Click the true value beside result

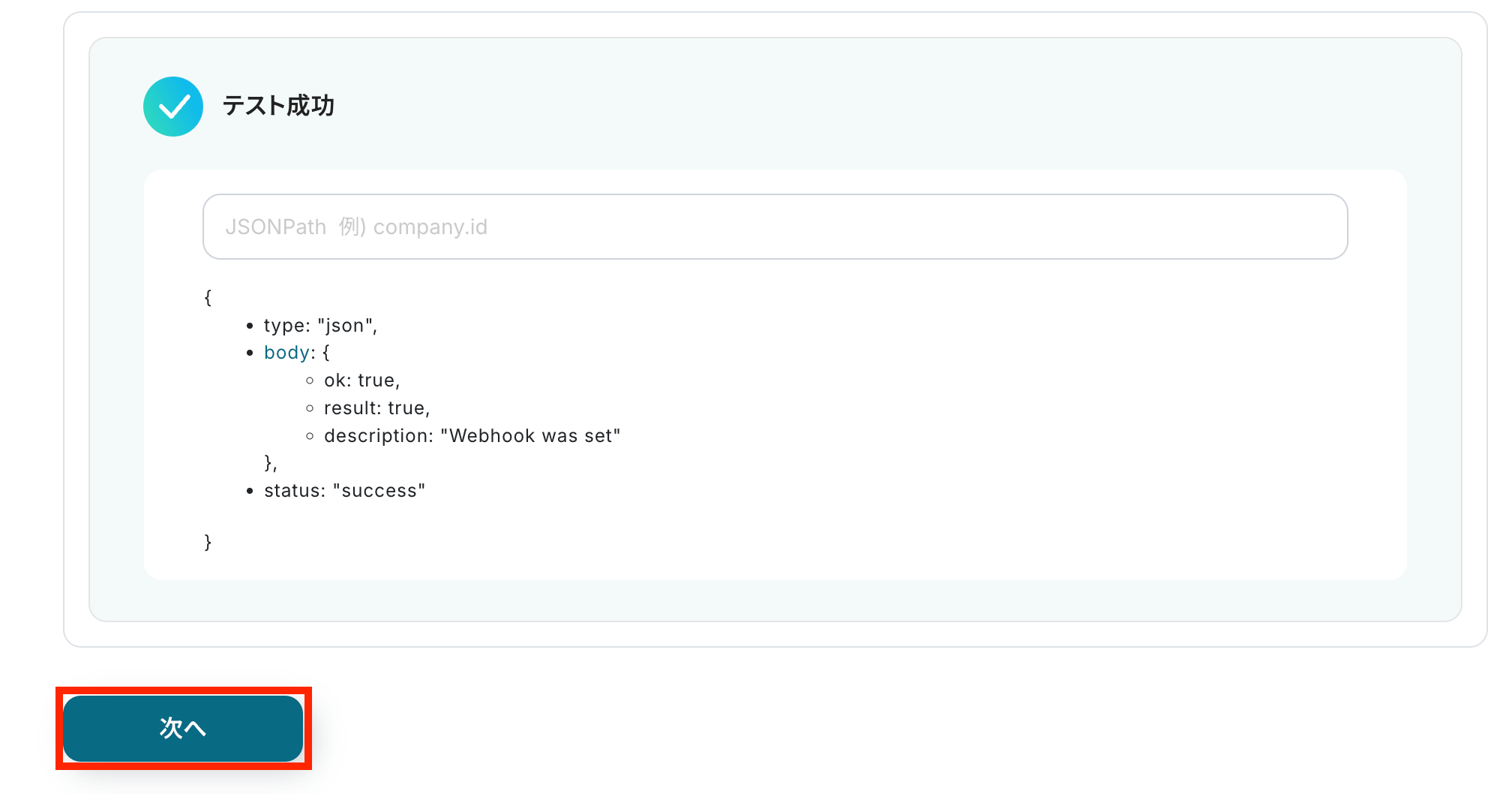406,408
